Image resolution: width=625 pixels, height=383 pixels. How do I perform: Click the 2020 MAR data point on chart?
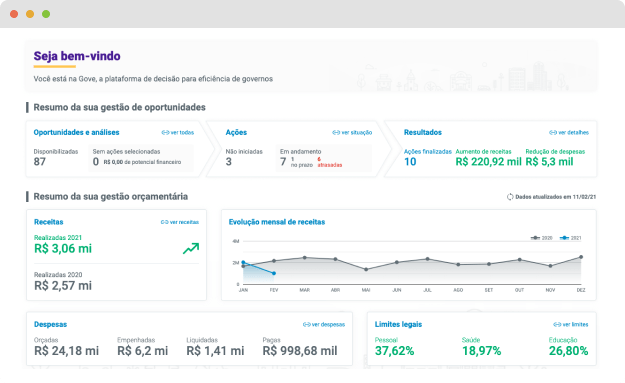305,258
